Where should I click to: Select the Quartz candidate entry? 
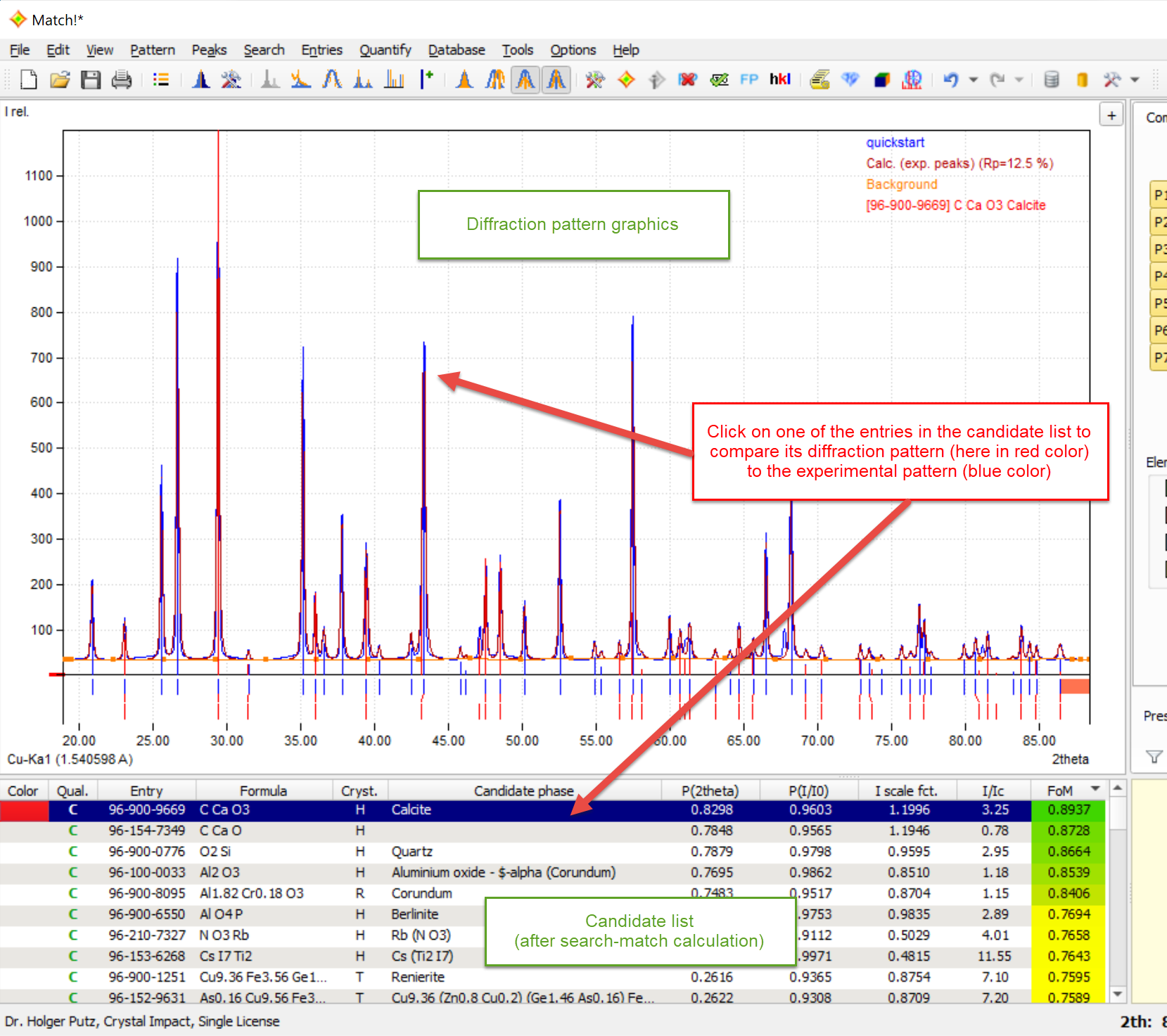412,852
